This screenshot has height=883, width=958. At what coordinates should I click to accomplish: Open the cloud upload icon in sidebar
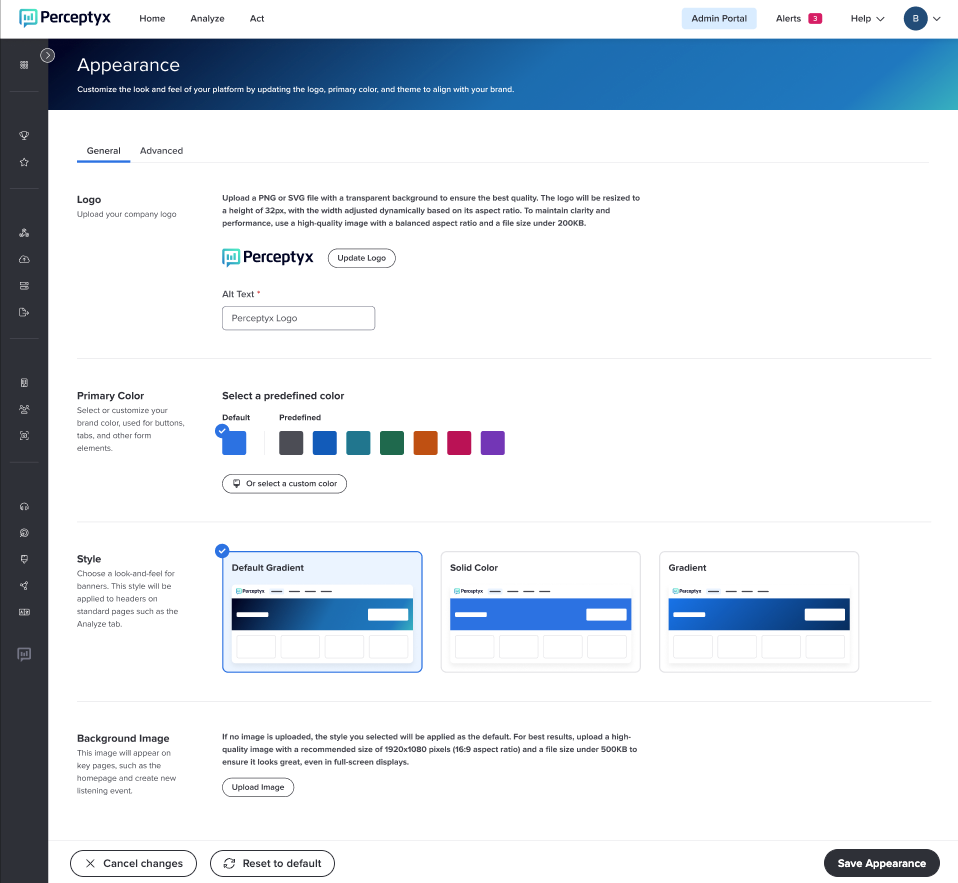24,260
